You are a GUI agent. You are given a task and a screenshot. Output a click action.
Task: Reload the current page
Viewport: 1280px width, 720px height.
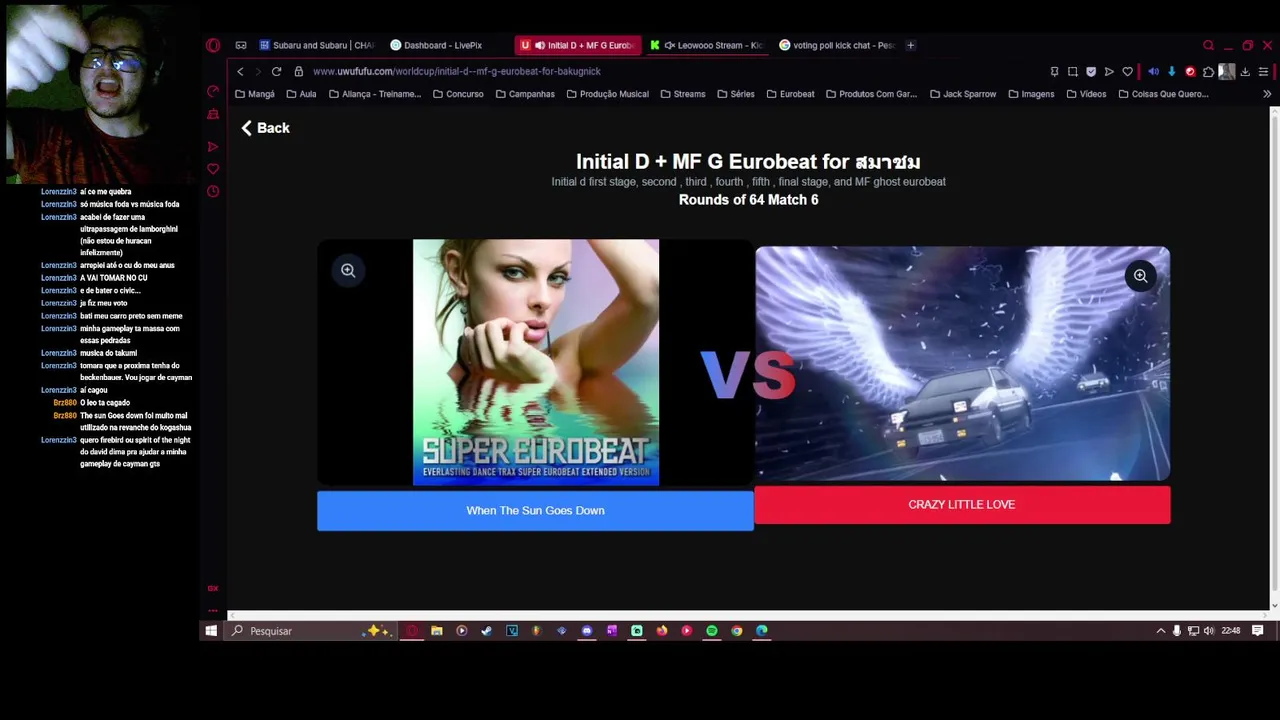tap(276, 71)
